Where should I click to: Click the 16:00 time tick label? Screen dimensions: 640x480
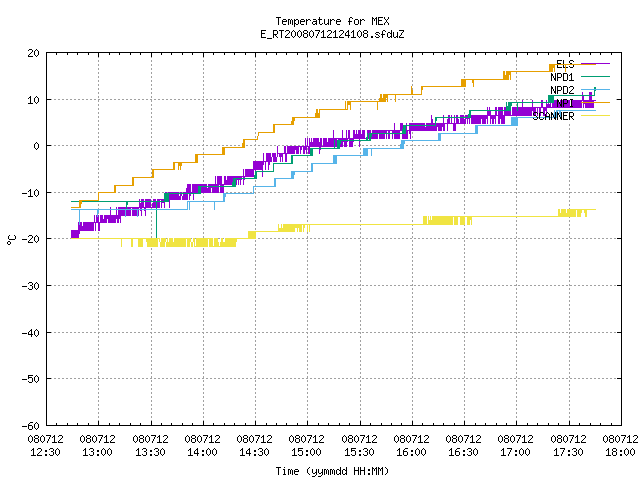coord(411,452)
